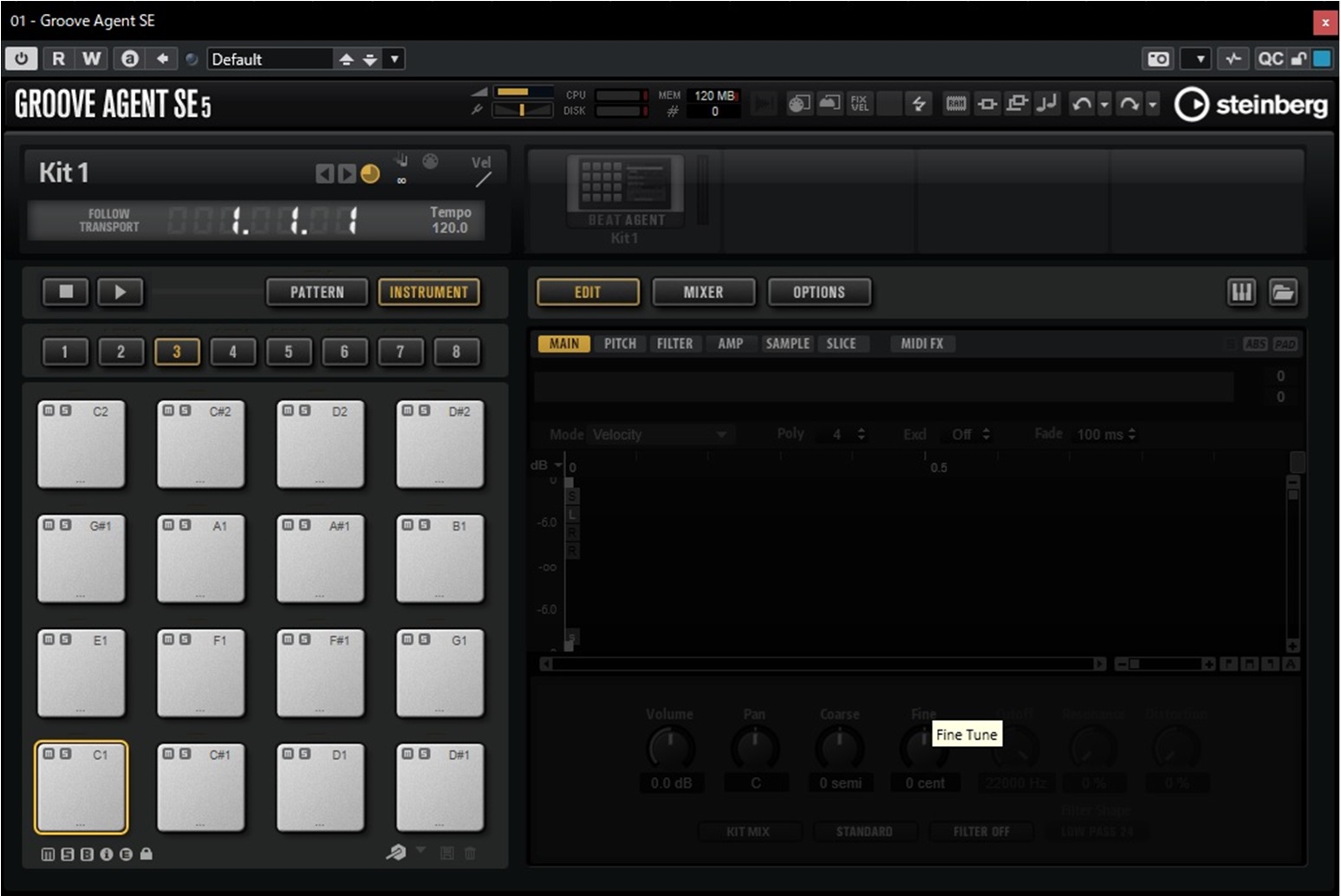Click the camera snapshot icon

[x=1158, y=59]
